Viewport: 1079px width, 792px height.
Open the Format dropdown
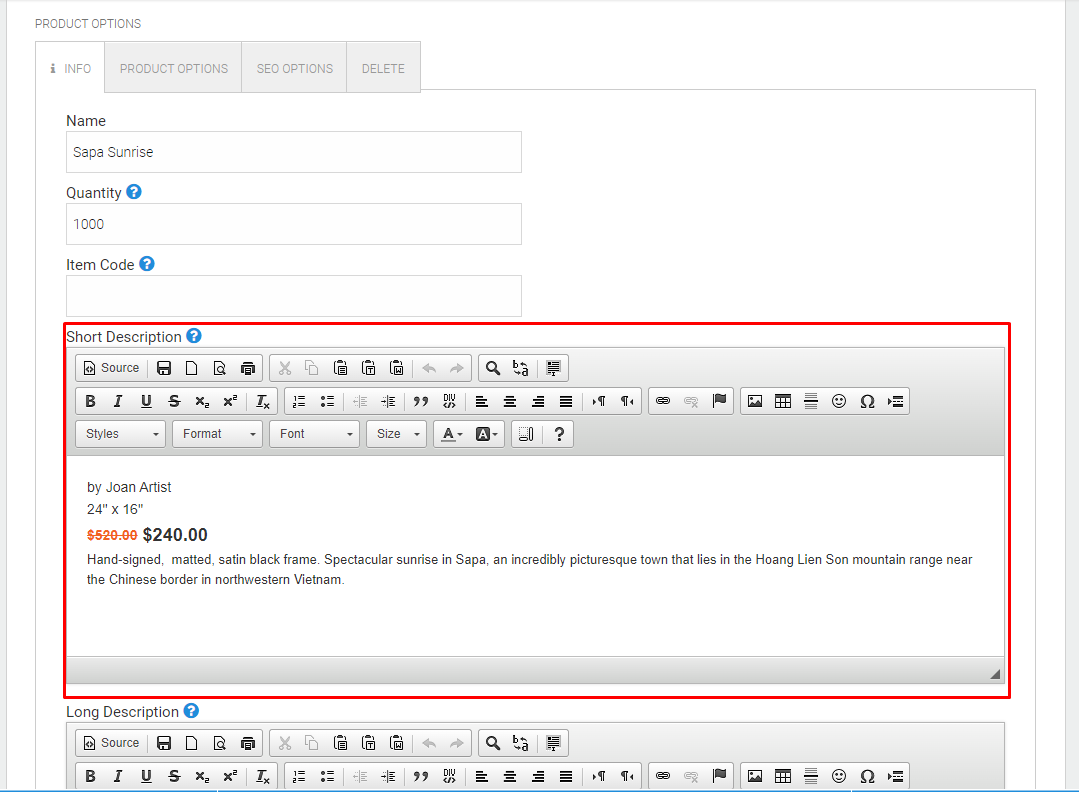click(x=217, y=434)
